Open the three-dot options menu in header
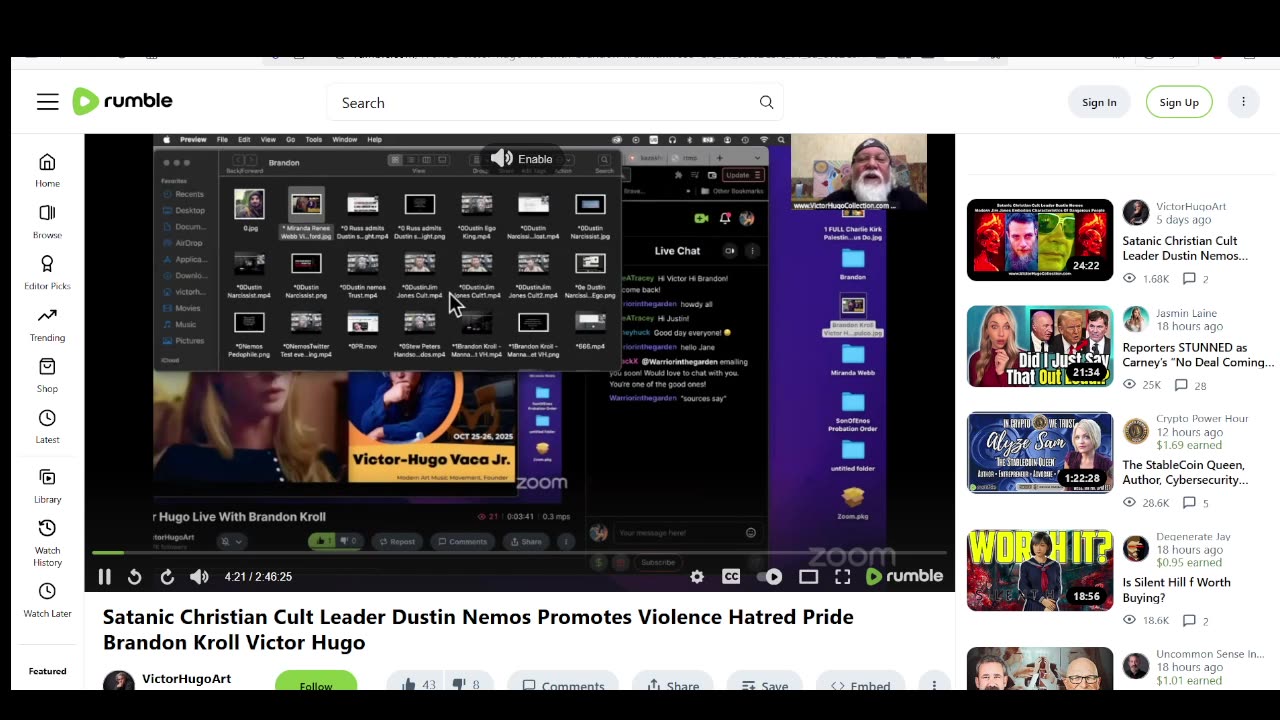1280x720 pixels. click(x=1243, y=102)
